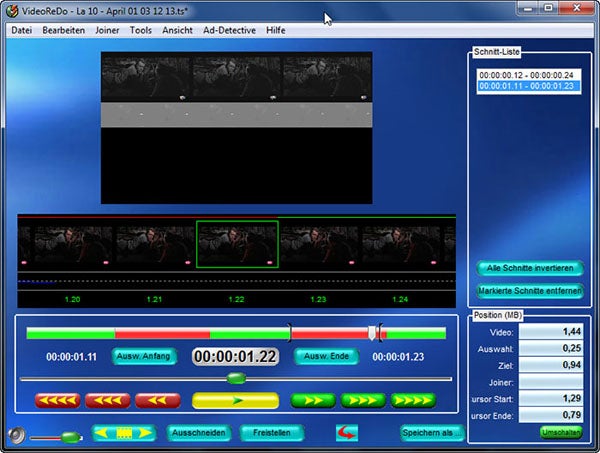Select cut 00:00:00.12 - 00:00:00.24
This screenshot has height=453, width=600.
point(527,75)
